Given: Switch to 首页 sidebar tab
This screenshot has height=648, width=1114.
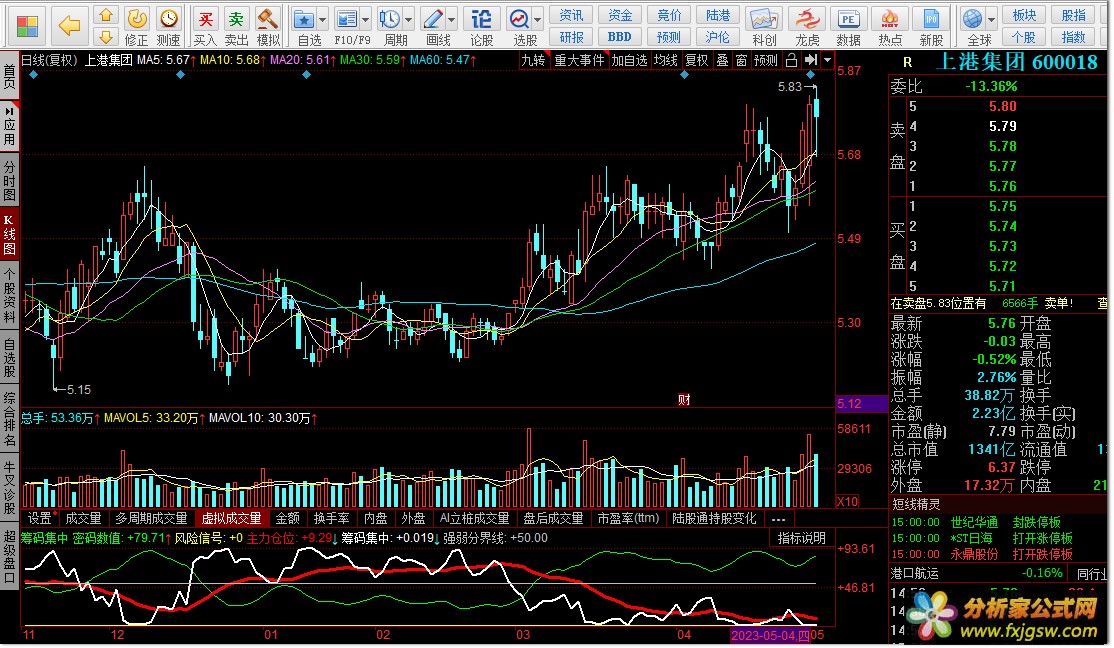Looking at the screenshot, I should coord(9,77).
